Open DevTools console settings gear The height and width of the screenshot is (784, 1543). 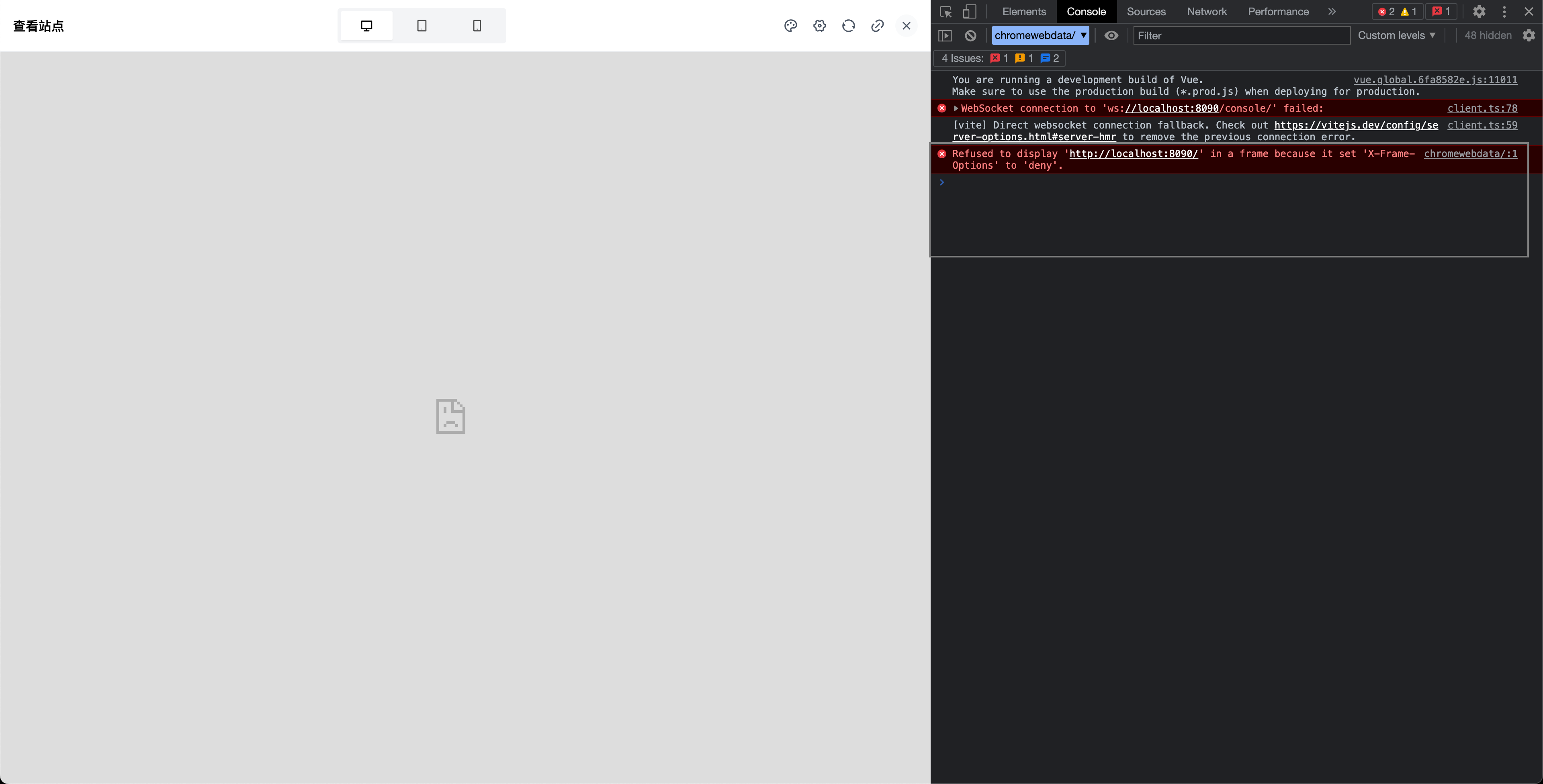coord(1530,35)
